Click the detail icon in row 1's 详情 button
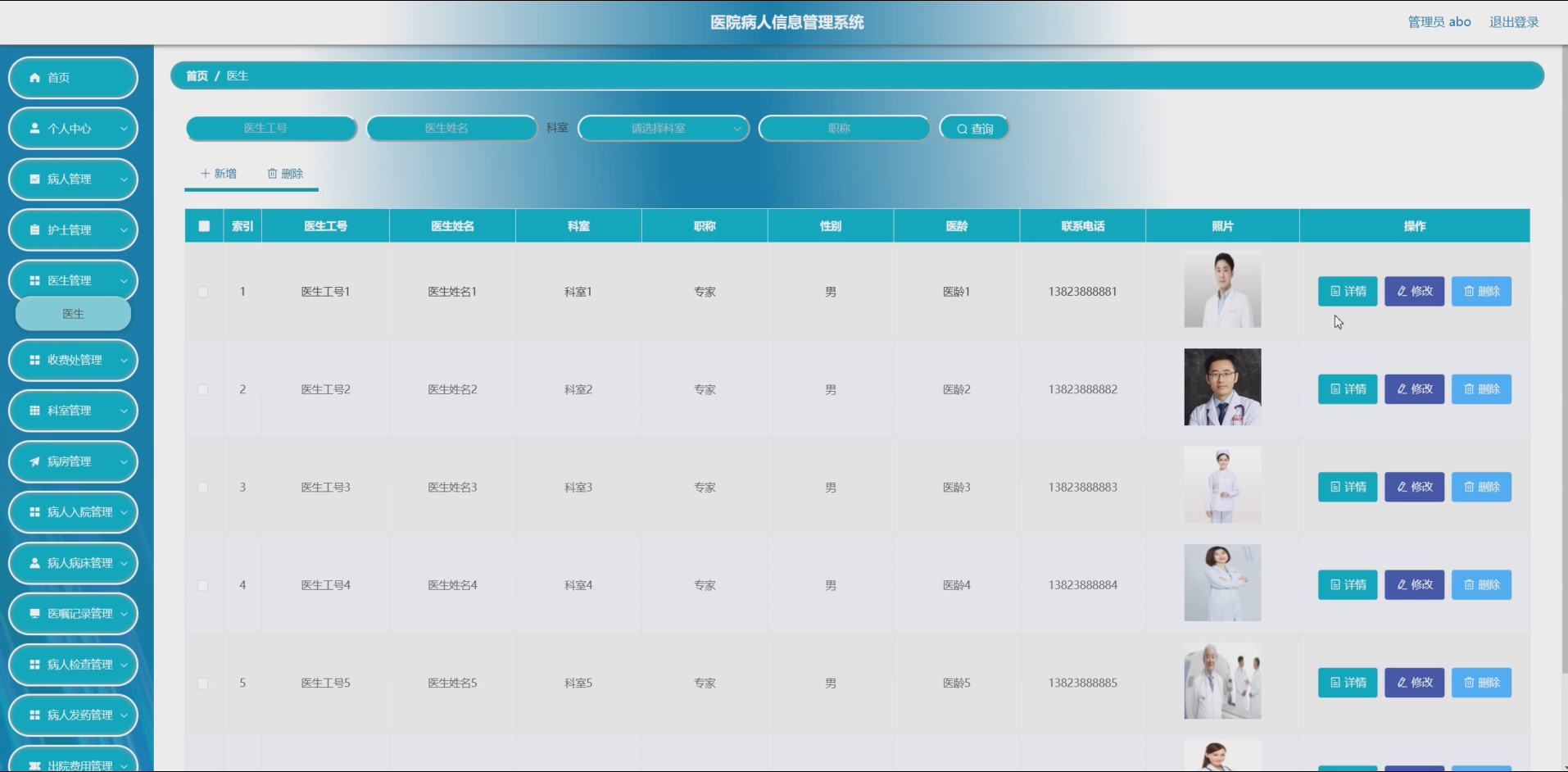This screenshot has width=1568, height=772. pos(1335,292)
